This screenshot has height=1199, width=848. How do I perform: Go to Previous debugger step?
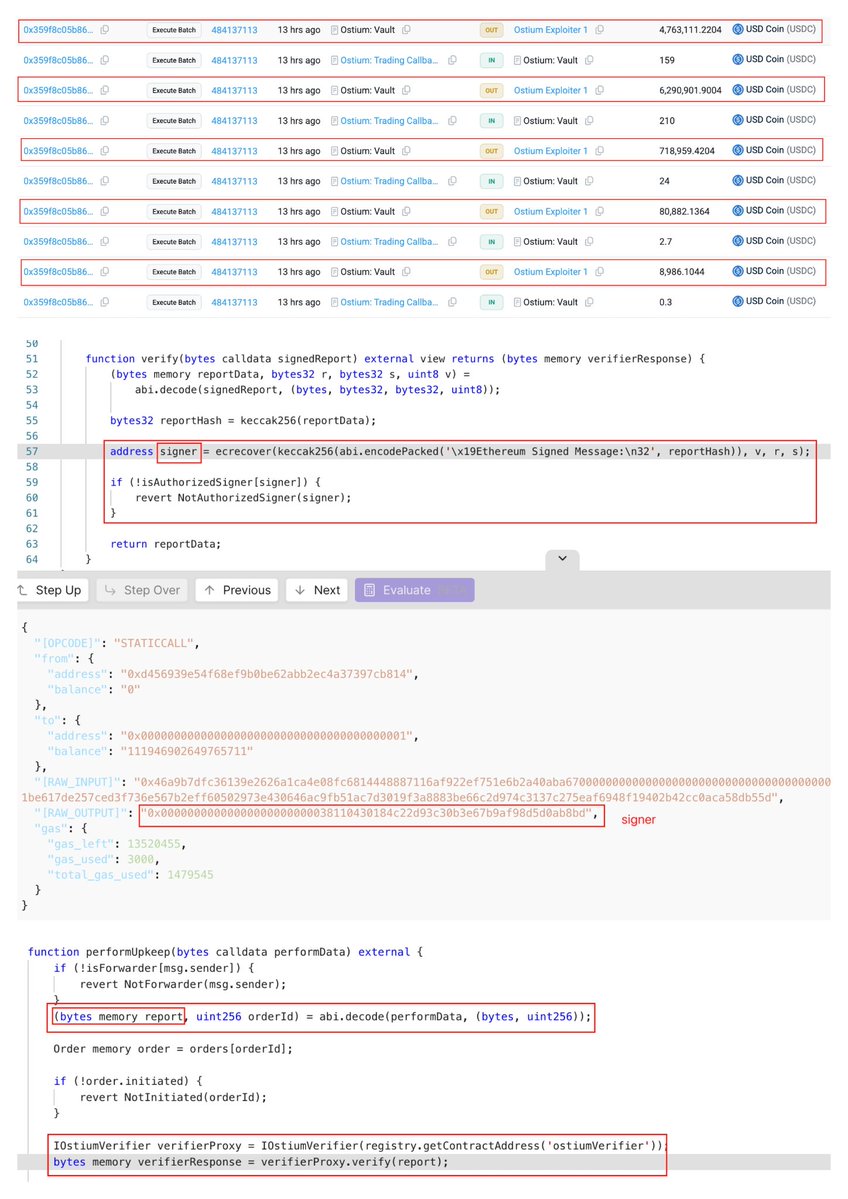point(237,590)
